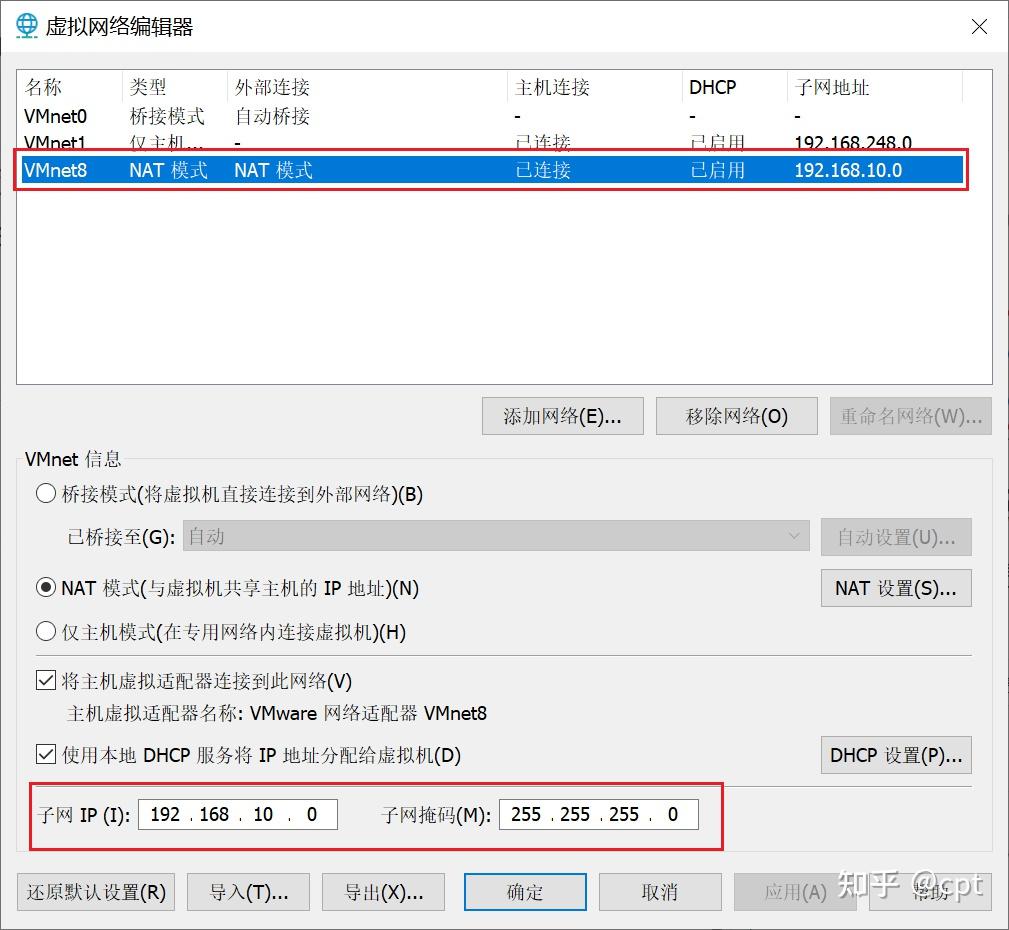Select the VMnet8 NAT network row
1009x930 pixels.
(x=492, y=170)
